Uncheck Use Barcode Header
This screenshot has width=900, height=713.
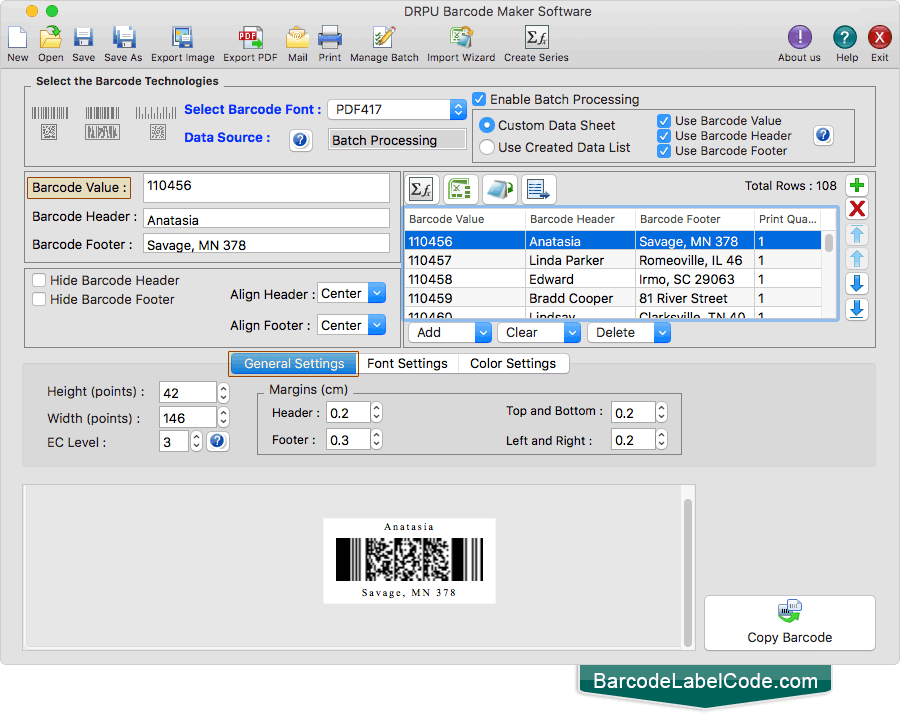tap(664, 135)
